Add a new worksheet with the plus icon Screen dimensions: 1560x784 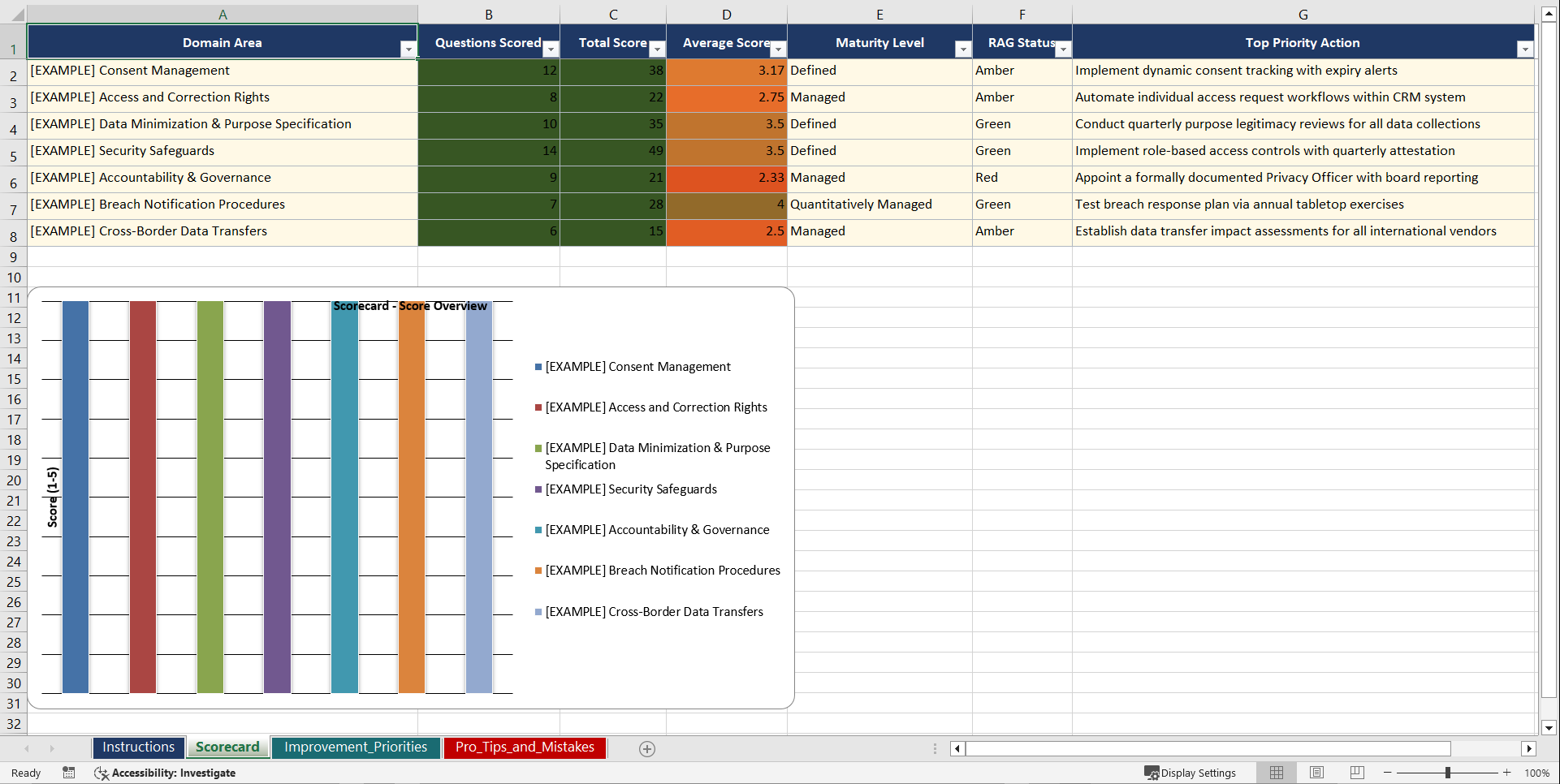[x=647, y=748]
